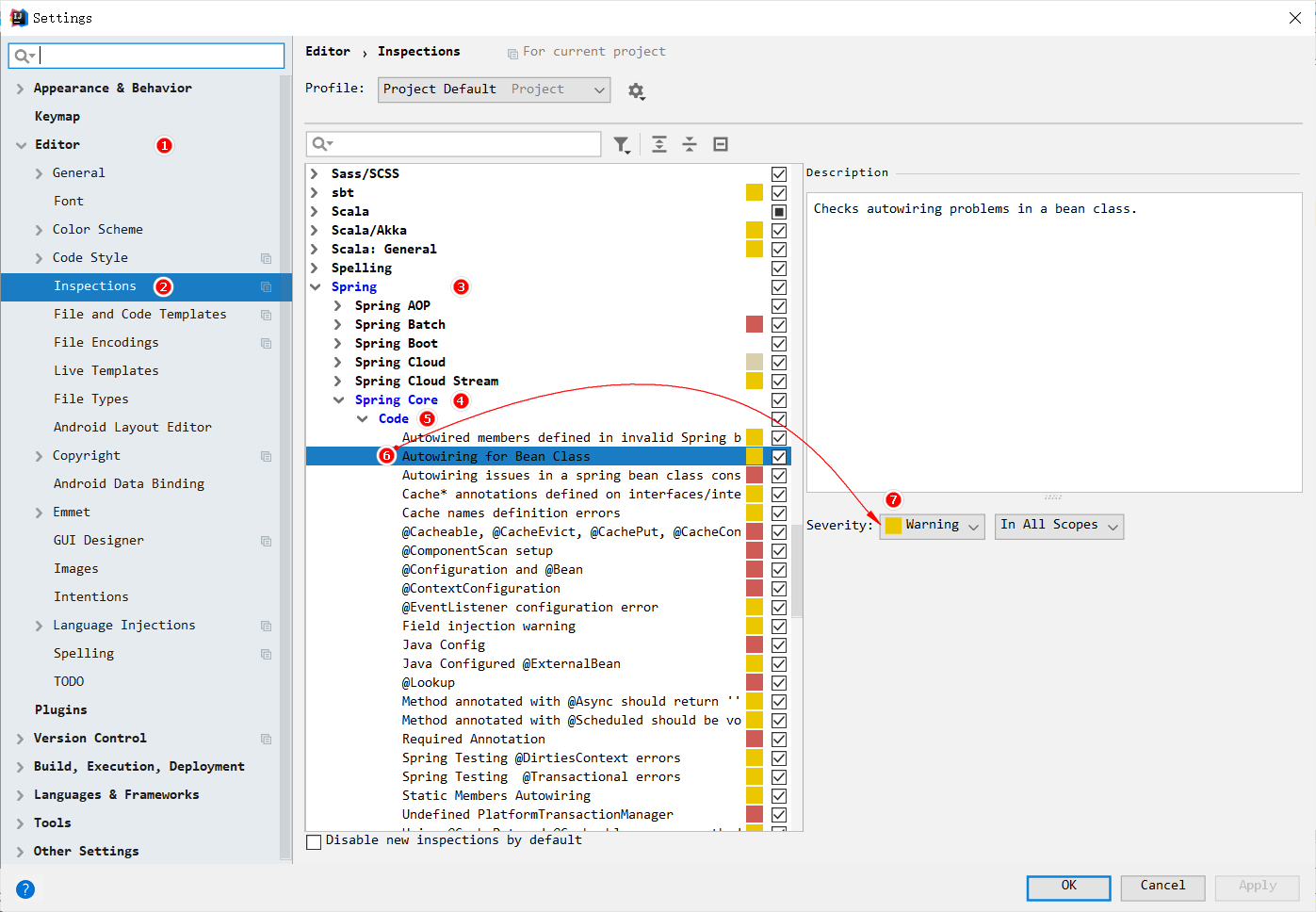Screen dimensions: 1316x912
Task: Close the Settings dialog window
Action: pyautogui.click(x=1295, y=18)
